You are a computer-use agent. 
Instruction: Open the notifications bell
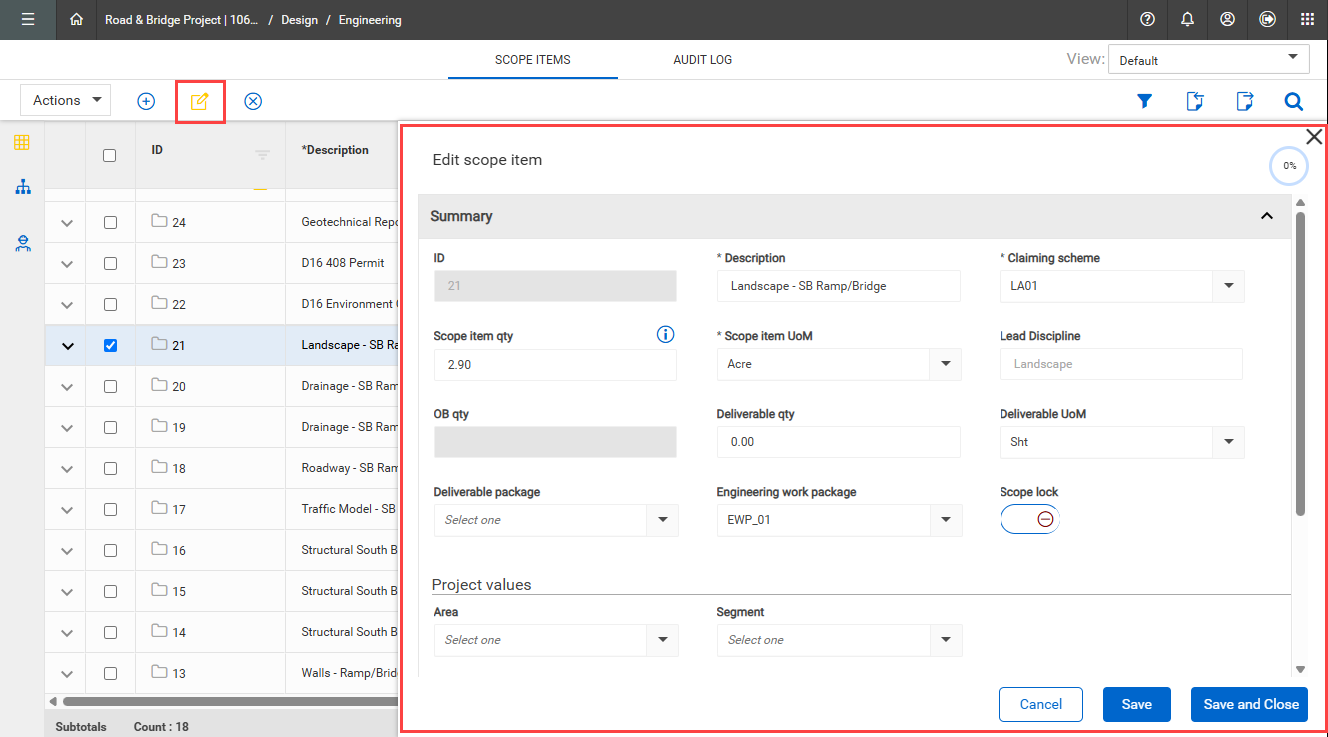tap(1187, 19)
